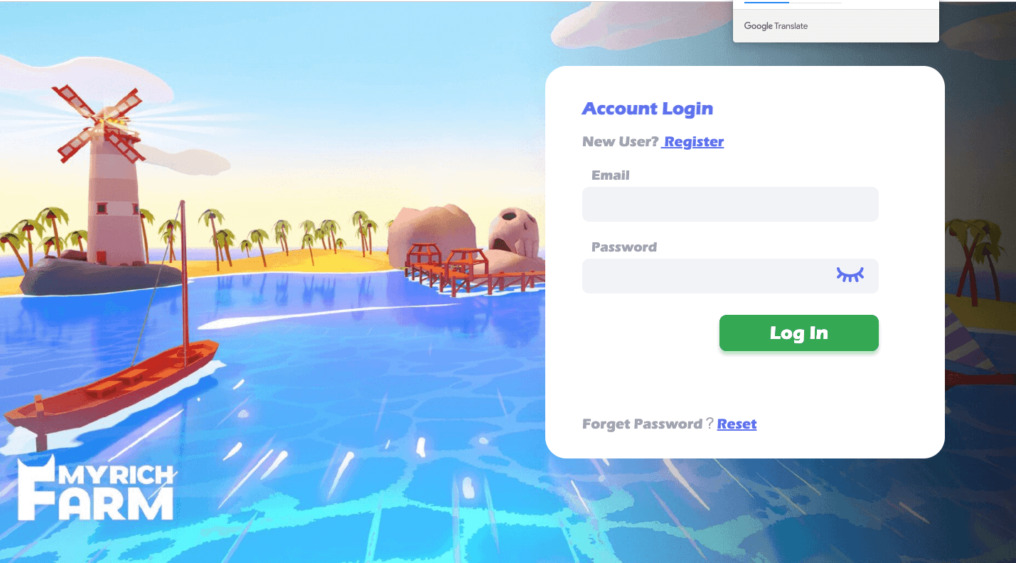Open the Register link
The width and height of the screenshot is (1016, 563).
point(693,141)
